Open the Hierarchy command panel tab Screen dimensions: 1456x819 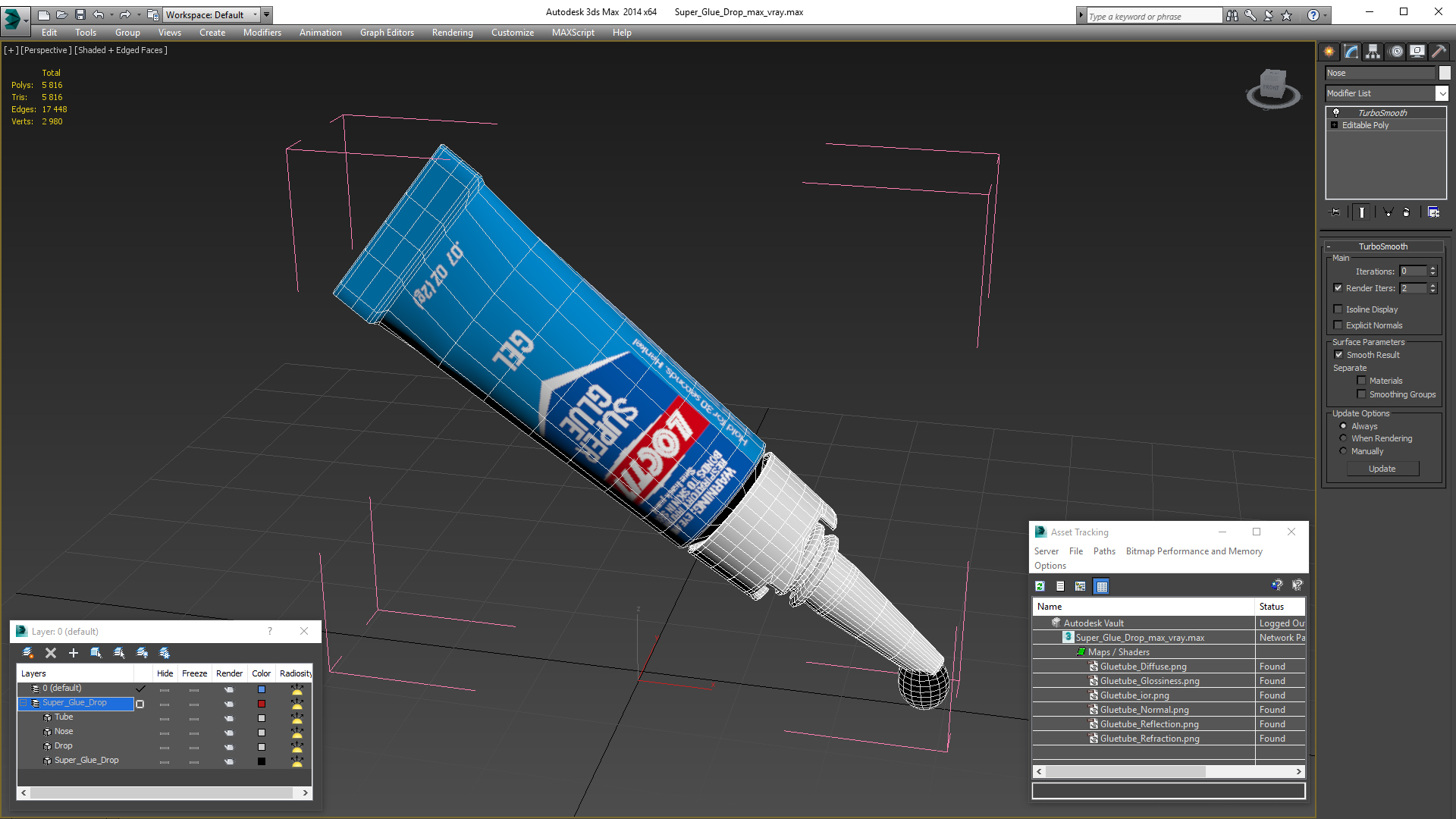click(1373, 52)
